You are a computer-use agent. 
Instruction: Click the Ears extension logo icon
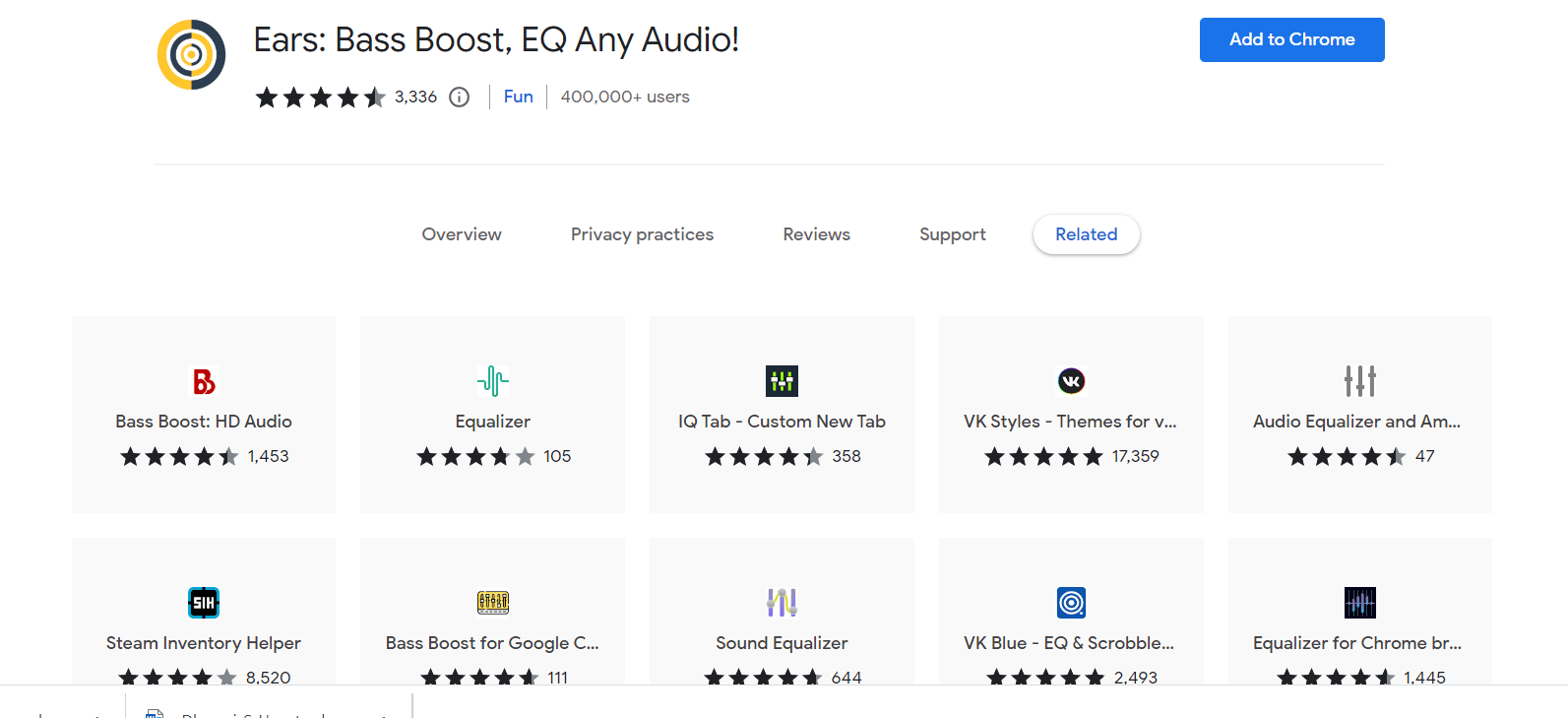tap(192, 54)
